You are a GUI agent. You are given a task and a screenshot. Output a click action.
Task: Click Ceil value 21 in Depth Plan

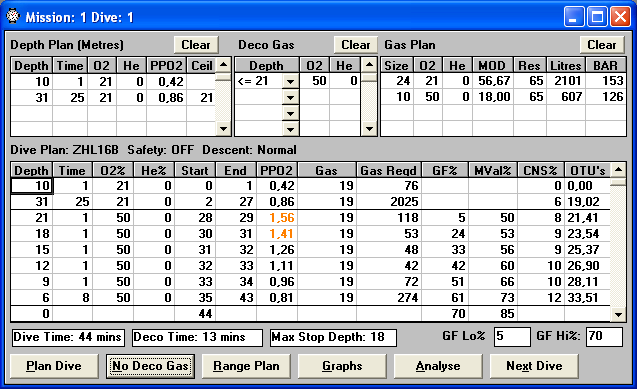click(x=201, y=98)
